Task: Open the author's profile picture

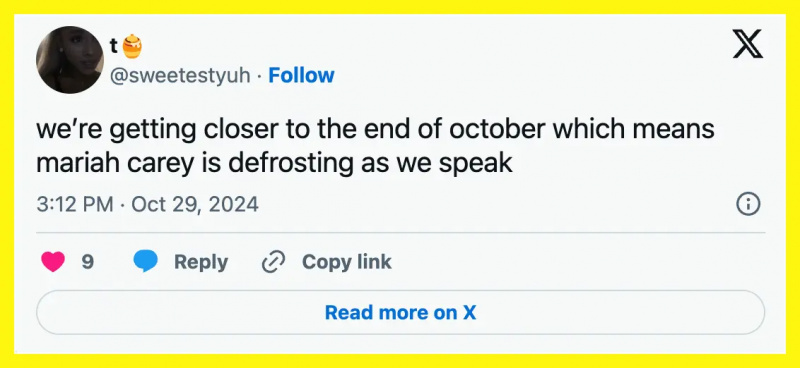Action: tap(70, 60)
